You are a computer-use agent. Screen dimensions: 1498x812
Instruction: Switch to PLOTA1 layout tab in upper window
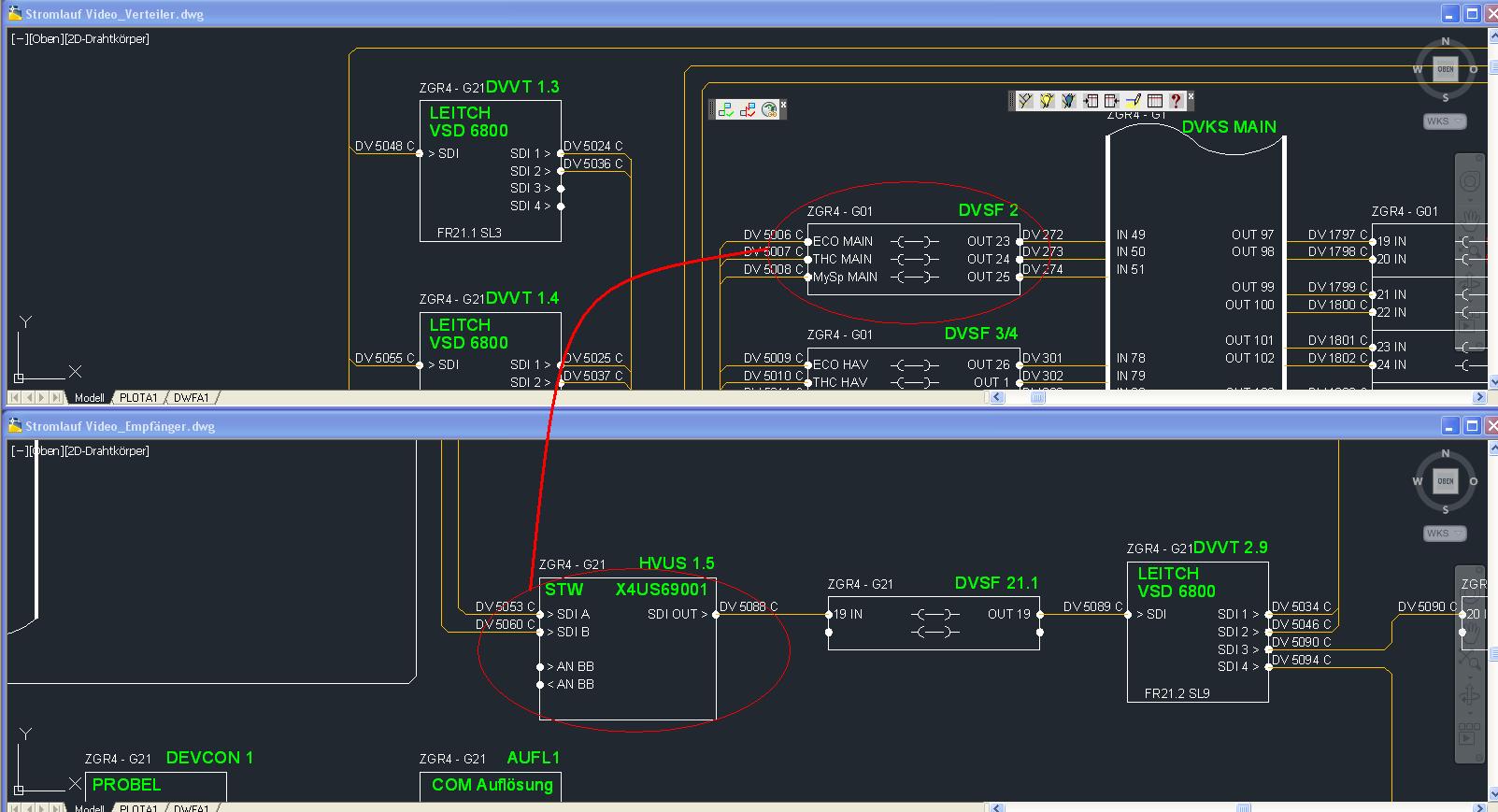click(138, 398)
